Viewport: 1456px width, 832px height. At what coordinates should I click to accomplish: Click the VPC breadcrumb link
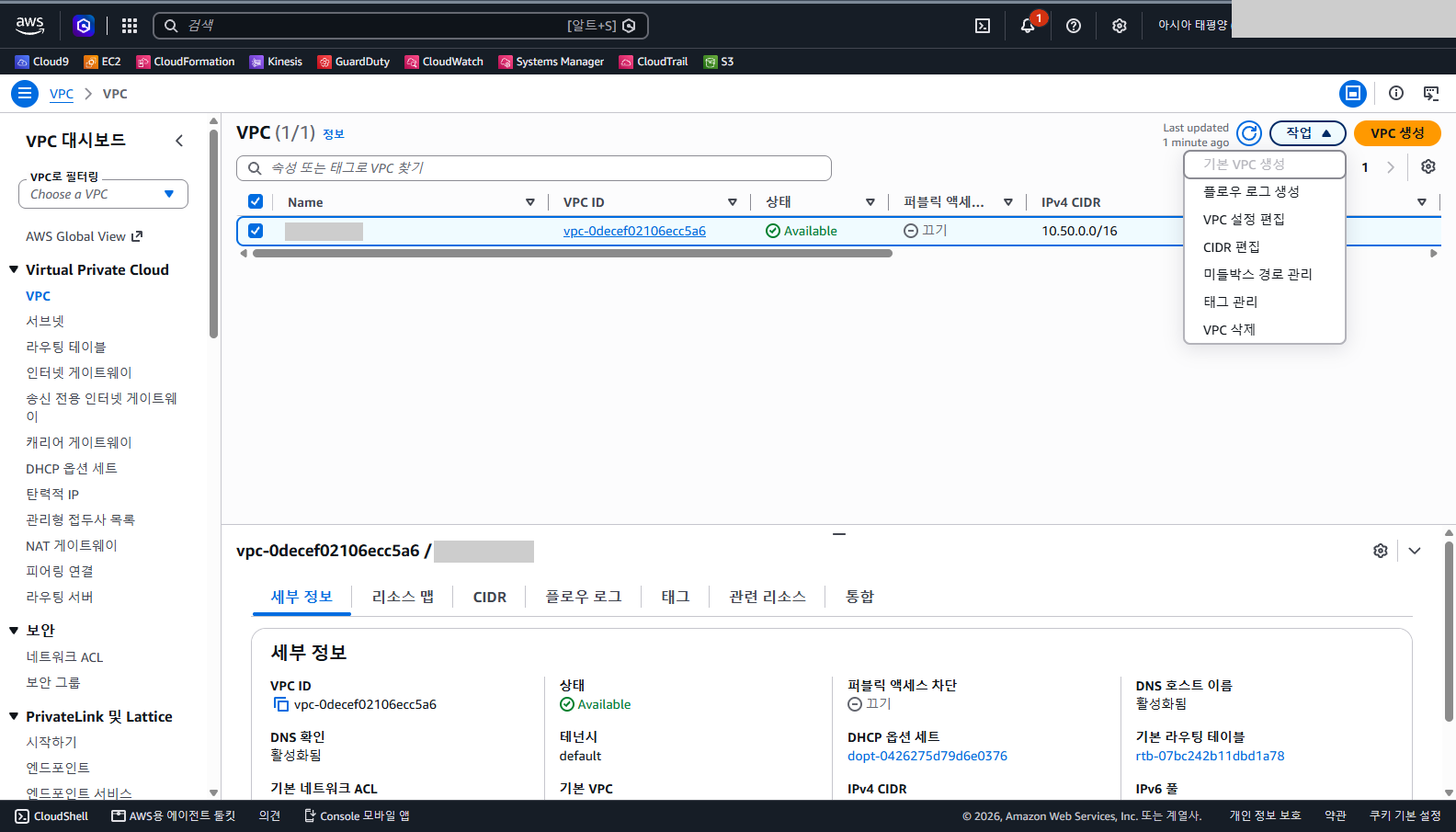coord(62,94)
